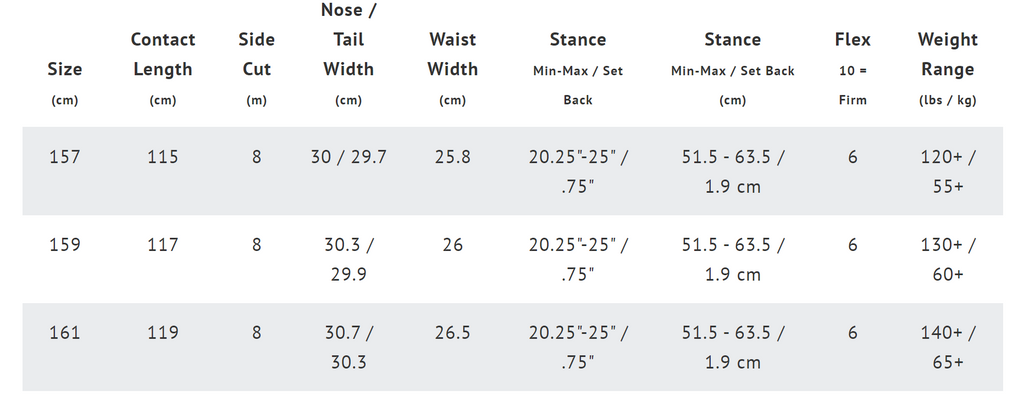Click the 30 / 29.7 nose tail width

pyautogui.click(x=349, y=157)
